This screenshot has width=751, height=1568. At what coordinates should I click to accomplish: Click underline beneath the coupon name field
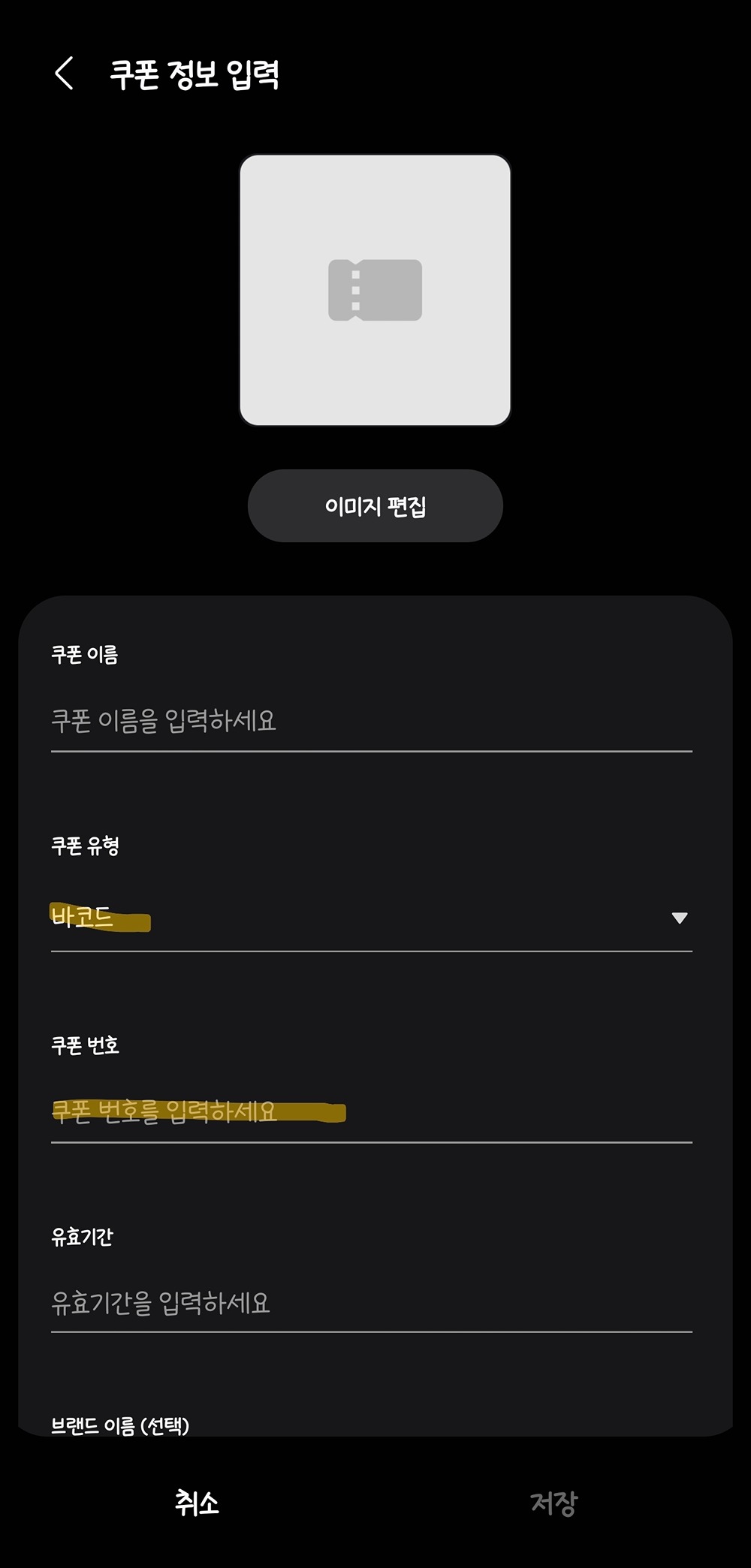(371, 751)
